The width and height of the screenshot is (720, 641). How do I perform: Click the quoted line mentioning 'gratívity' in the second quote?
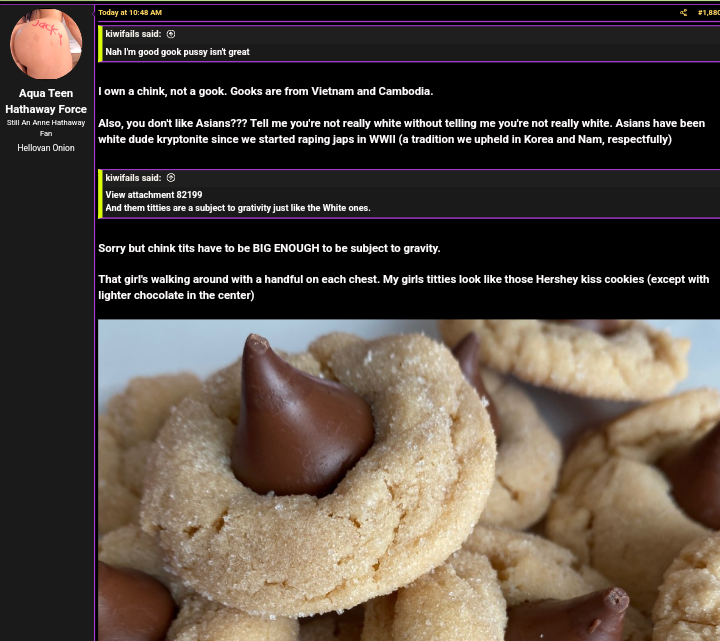[238, 208]
